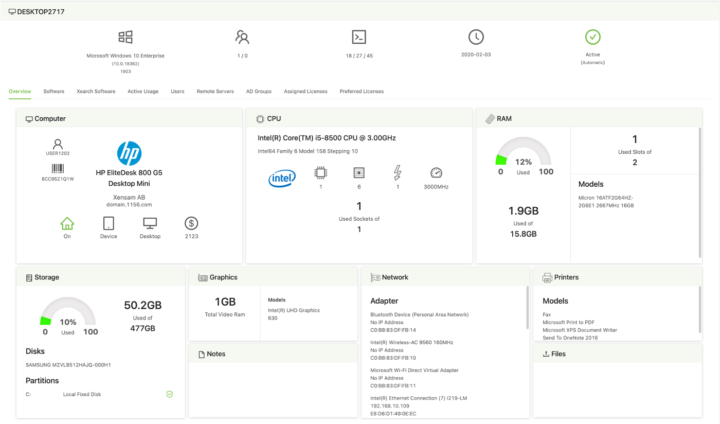This screenshot has width=720, height=424.
Task: Click the Printers panel vertical scrollbar
Action: 700,309
